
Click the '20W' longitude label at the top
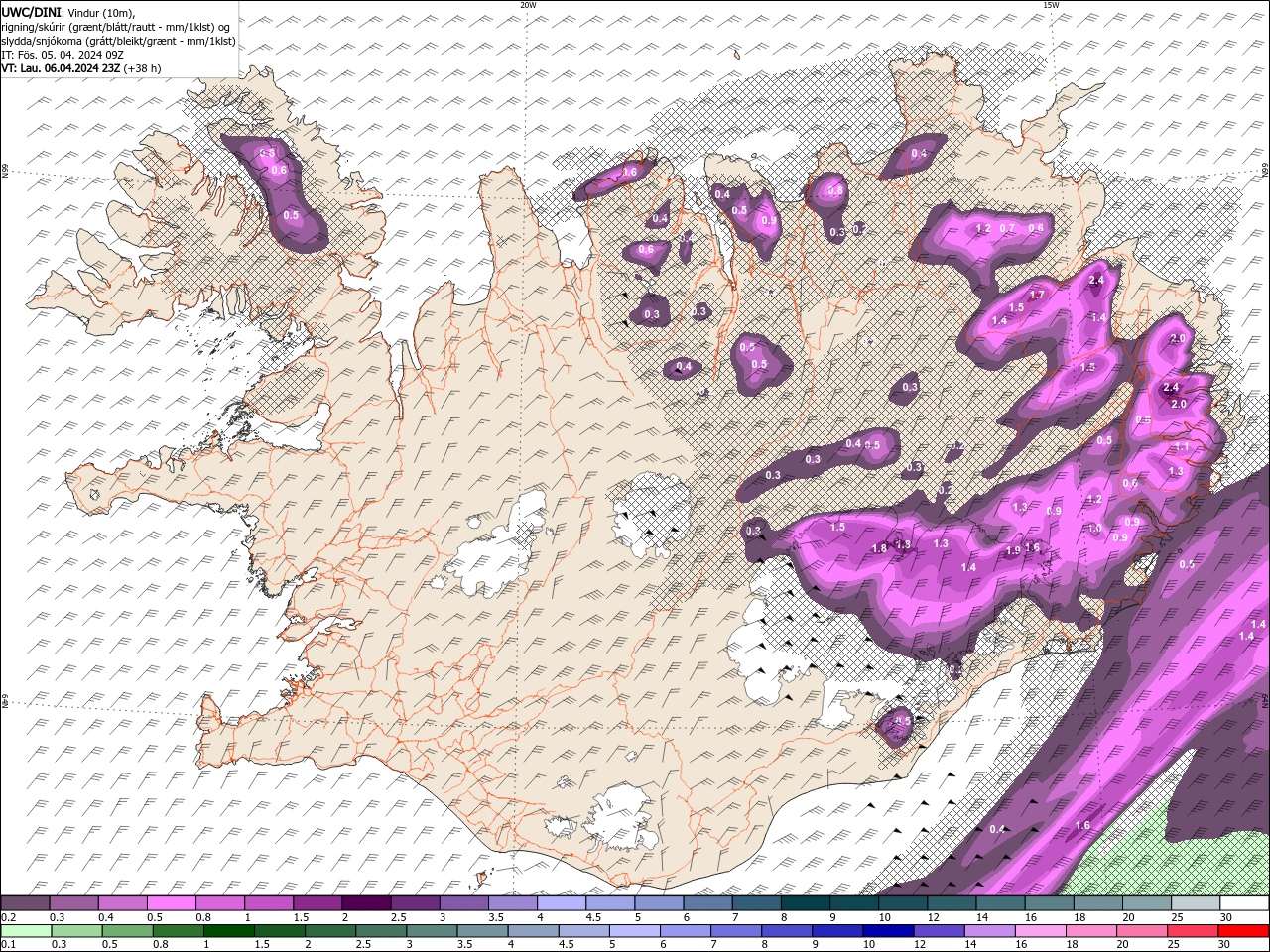528,5
